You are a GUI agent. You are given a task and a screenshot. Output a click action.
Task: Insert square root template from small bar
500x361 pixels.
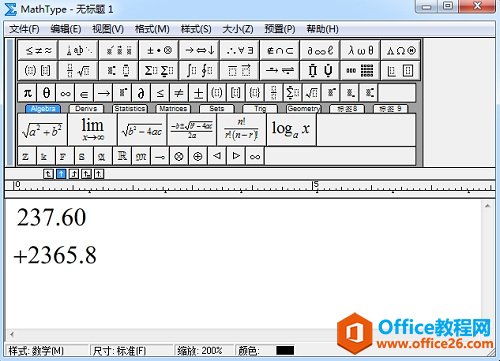point(312,93)
